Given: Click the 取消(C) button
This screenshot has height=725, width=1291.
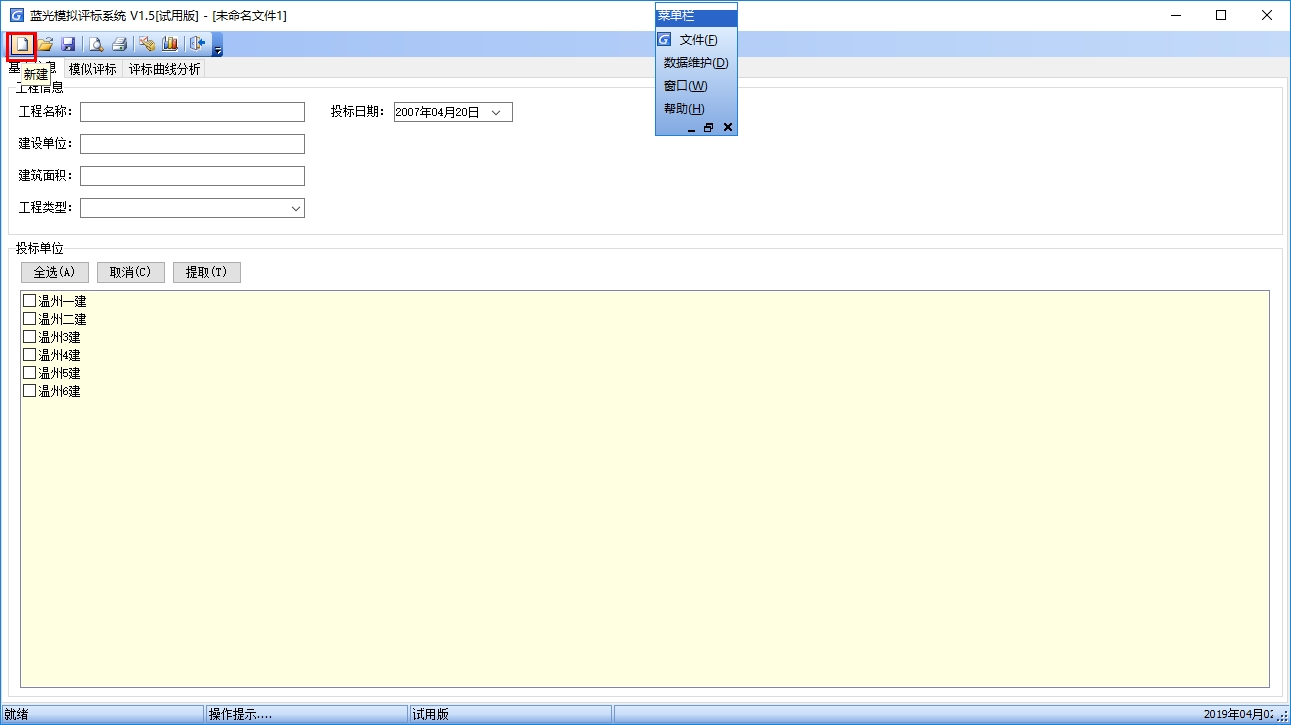Looking at the screenshot, I should coord(131,272).
